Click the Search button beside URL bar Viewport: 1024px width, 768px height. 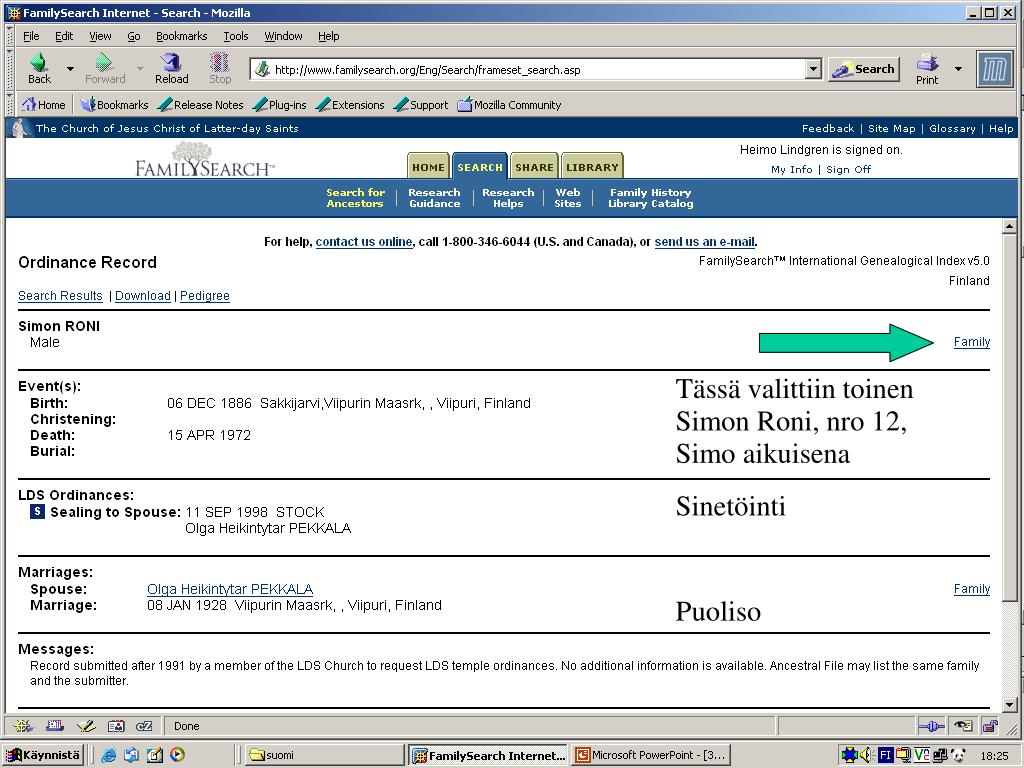(x=864, y=69)
